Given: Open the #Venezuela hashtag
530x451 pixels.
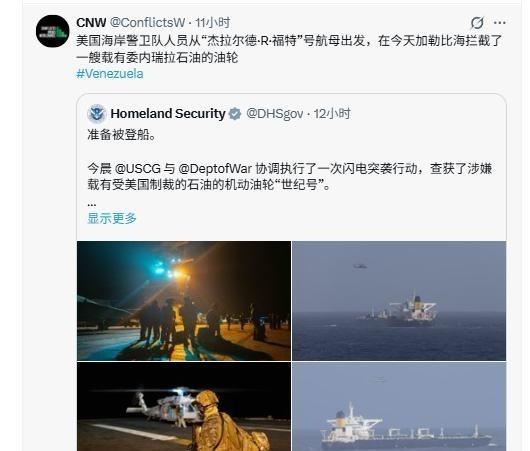Looking at the screenshot, I should pyautogui.click(x=110, y=73).
